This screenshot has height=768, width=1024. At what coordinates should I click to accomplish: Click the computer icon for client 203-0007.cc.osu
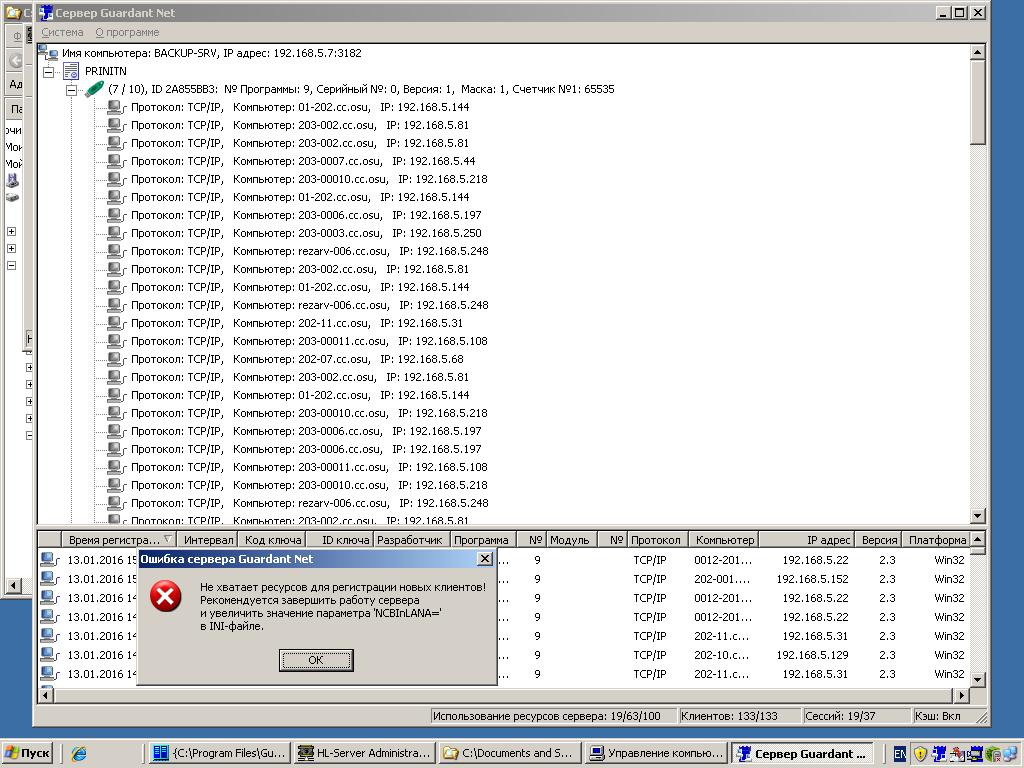tap(116, 161)
